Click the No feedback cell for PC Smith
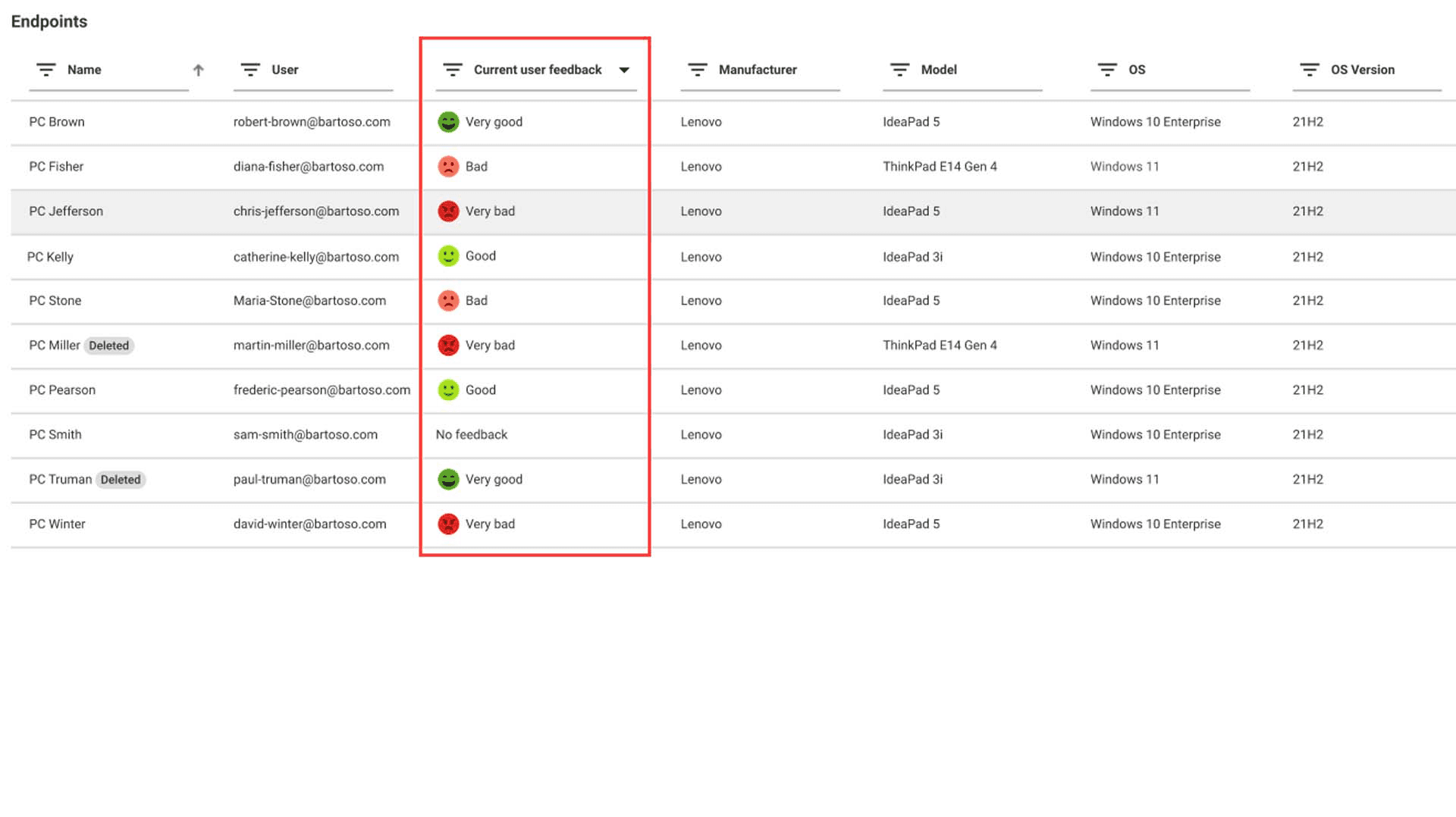1456x817 pixels. pyautogui.click(x=472, y=435)
